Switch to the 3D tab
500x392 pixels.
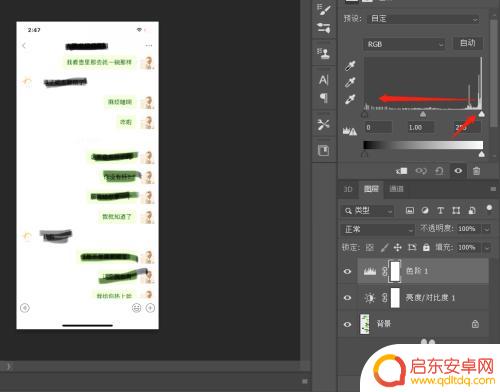click(x=348, y=189)
